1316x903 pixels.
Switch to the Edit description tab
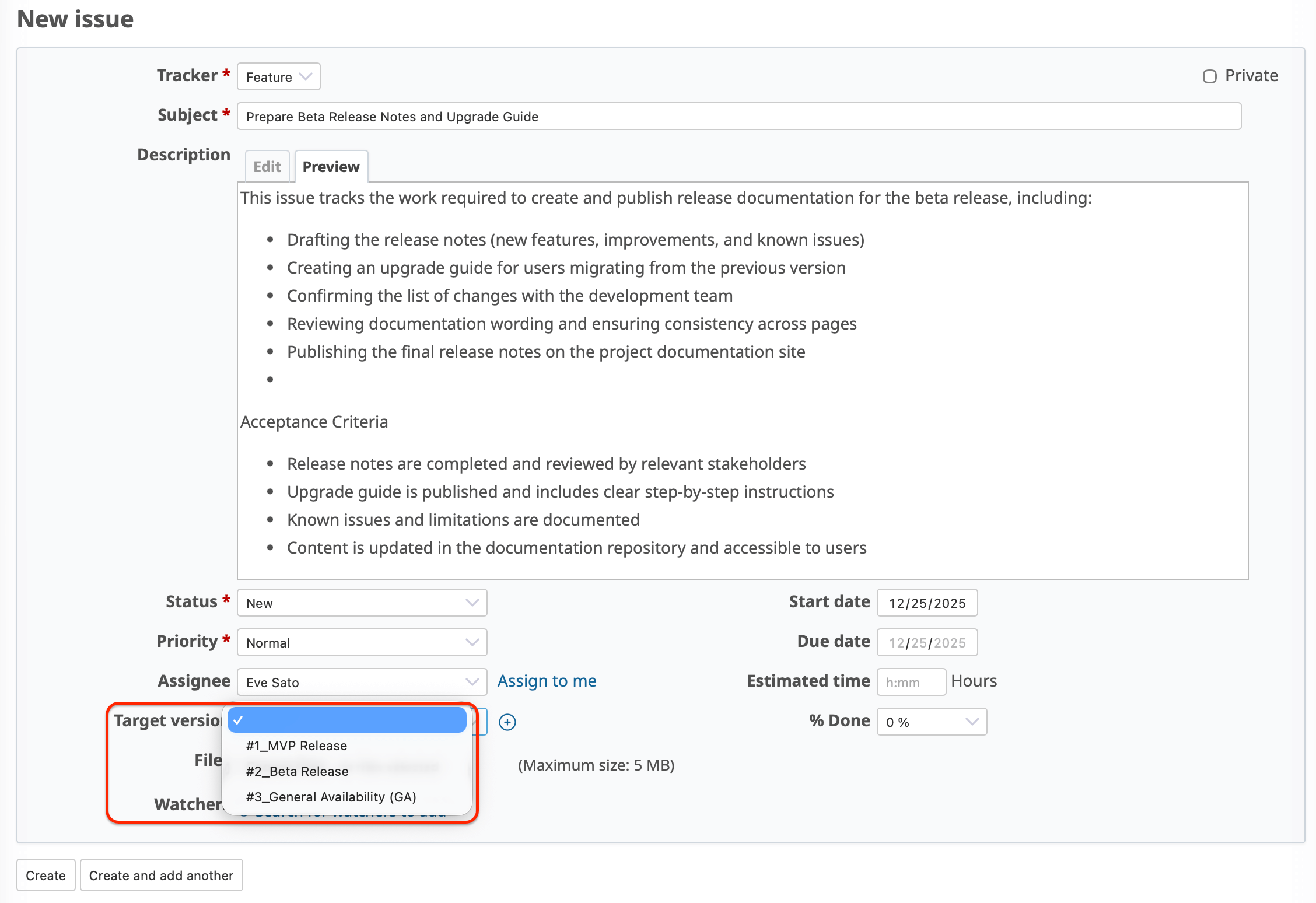tap(267, 167)
